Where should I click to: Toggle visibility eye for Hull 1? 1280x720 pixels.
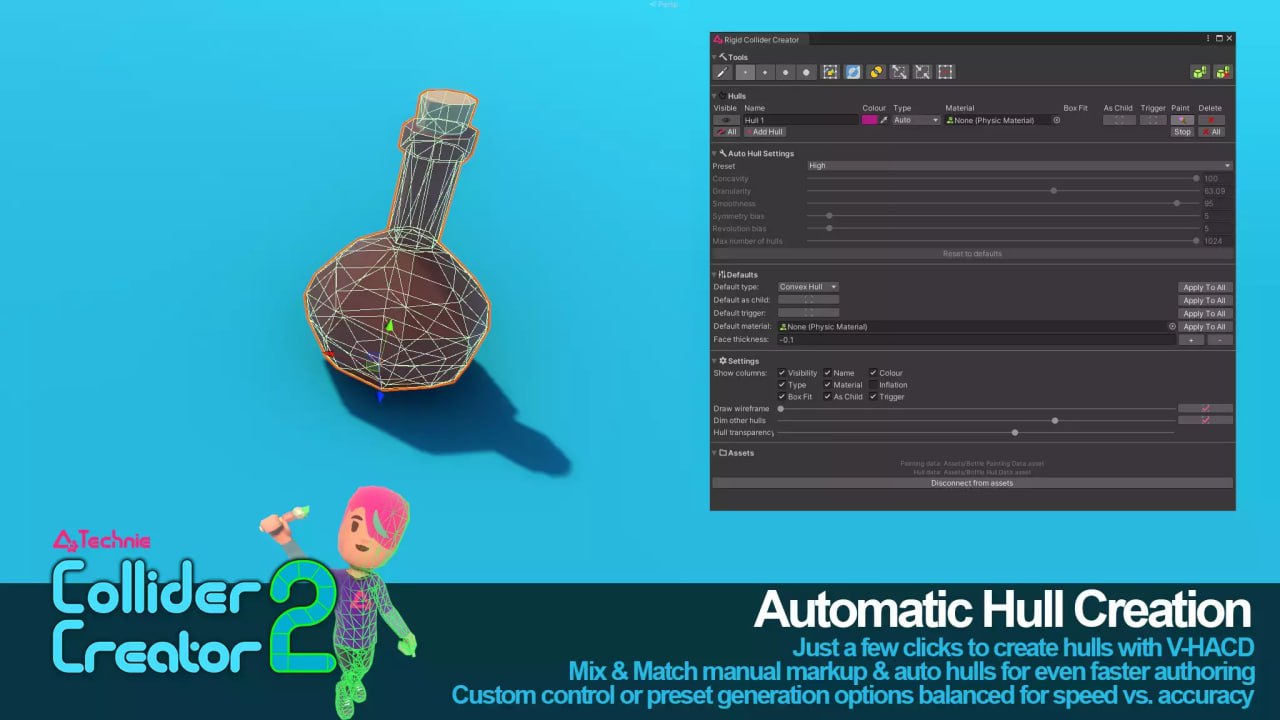coord(726,120)
